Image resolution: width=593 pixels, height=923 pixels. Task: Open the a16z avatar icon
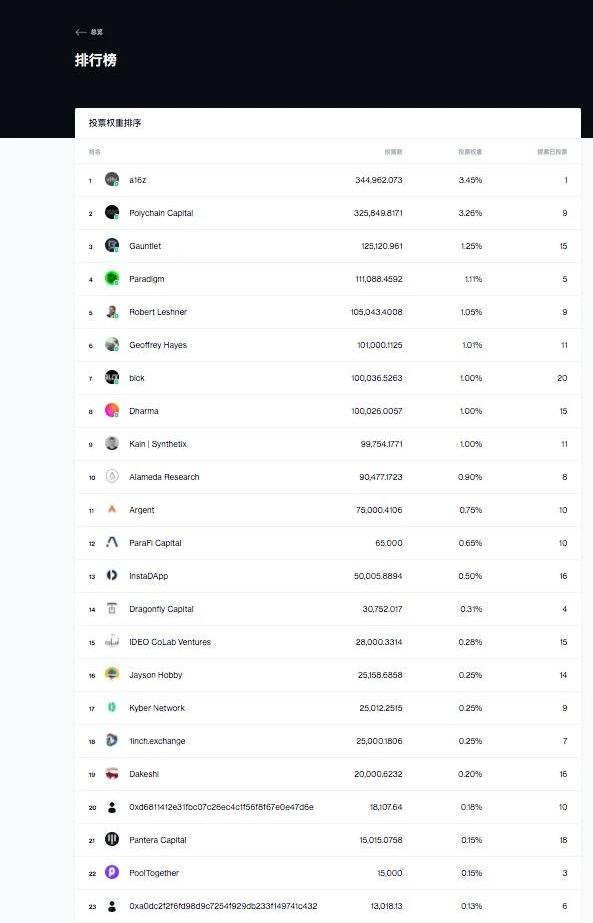pyautogui.click(x=112, y=180)
